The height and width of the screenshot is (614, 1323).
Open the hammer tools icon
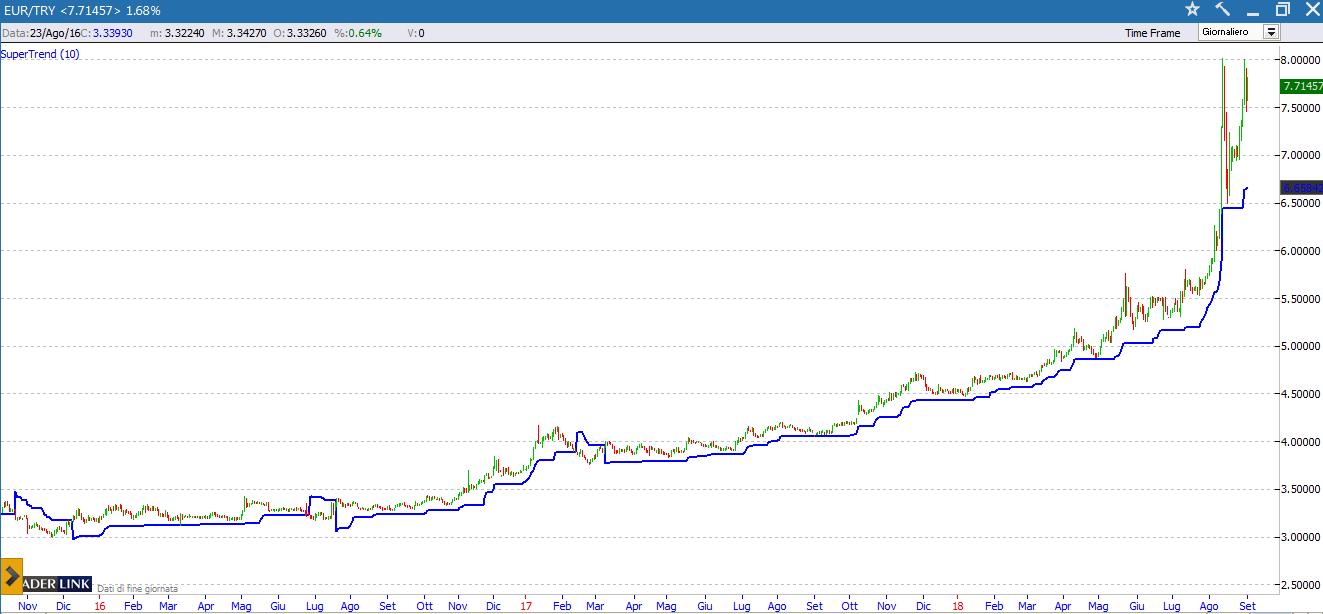point(1222,9)
